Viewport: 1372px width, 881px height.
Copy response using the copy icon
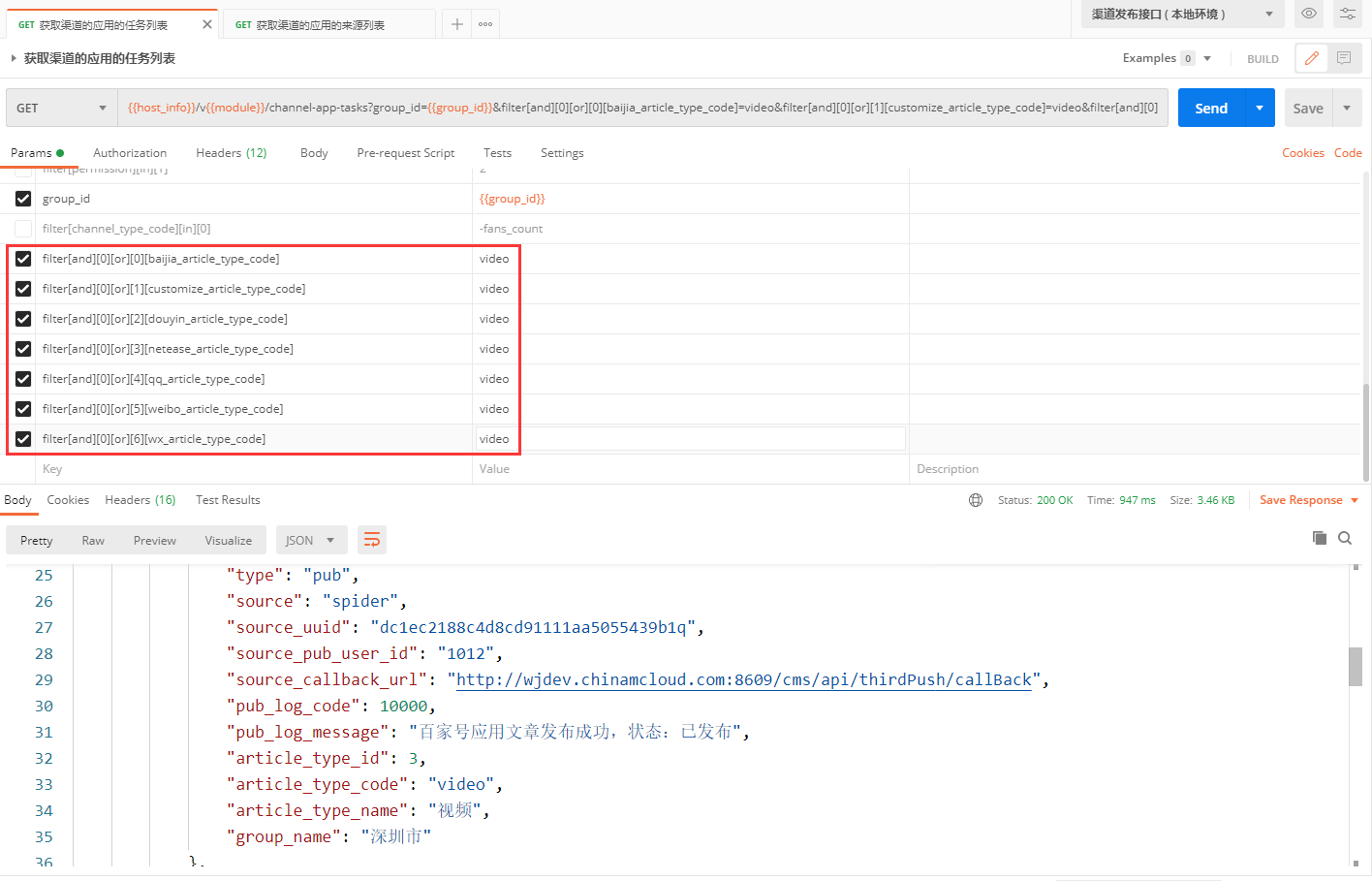coord(1319,538)
